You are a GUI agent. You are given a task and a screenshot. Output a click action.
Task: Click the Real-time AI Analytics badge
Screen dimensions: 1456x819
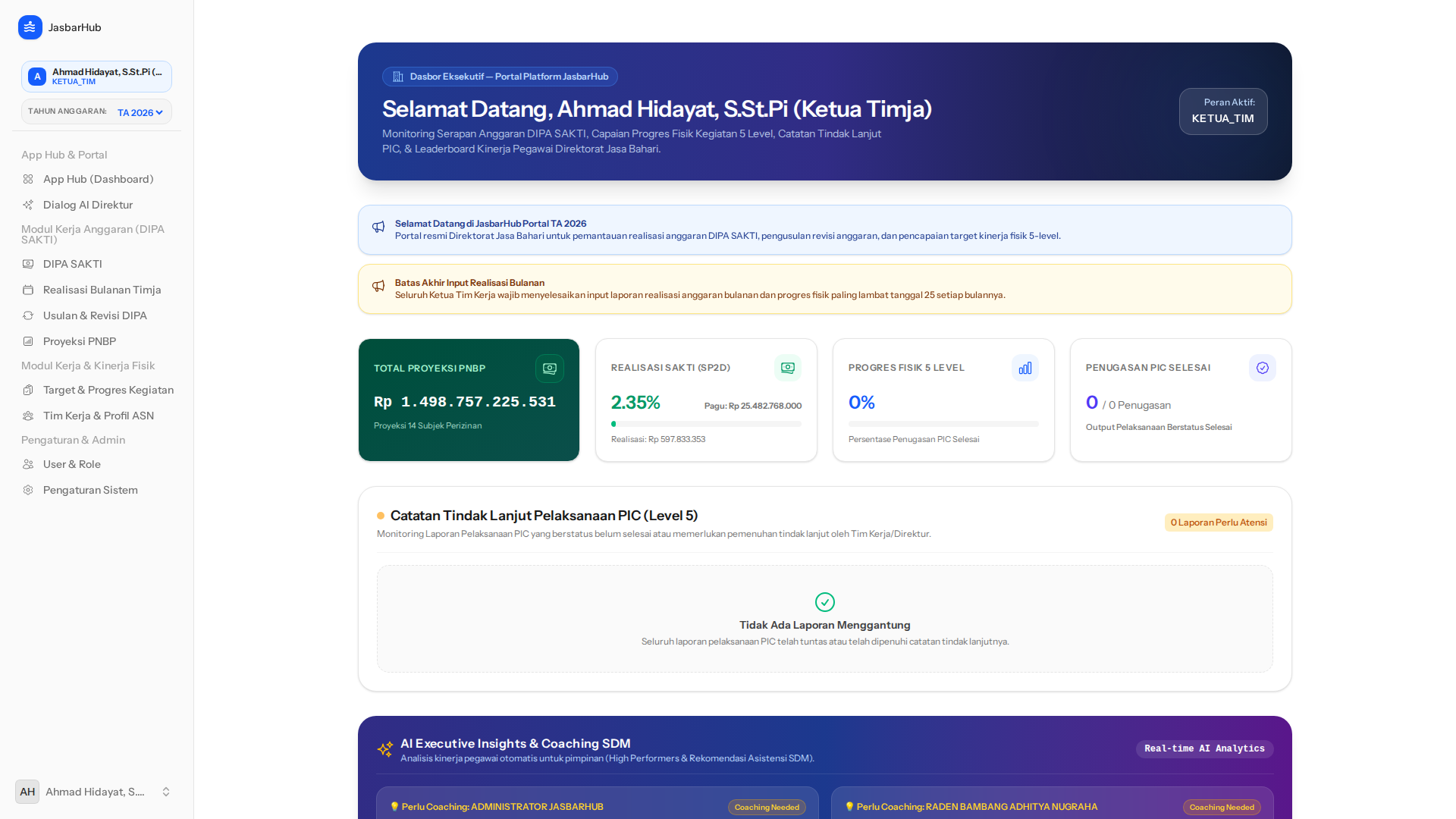(1204, 748)
